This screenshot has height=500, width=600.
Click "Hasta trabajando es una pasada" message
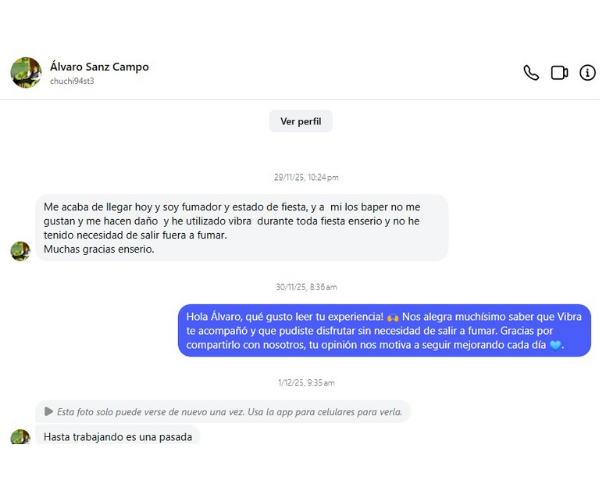[x=118, y=436]
